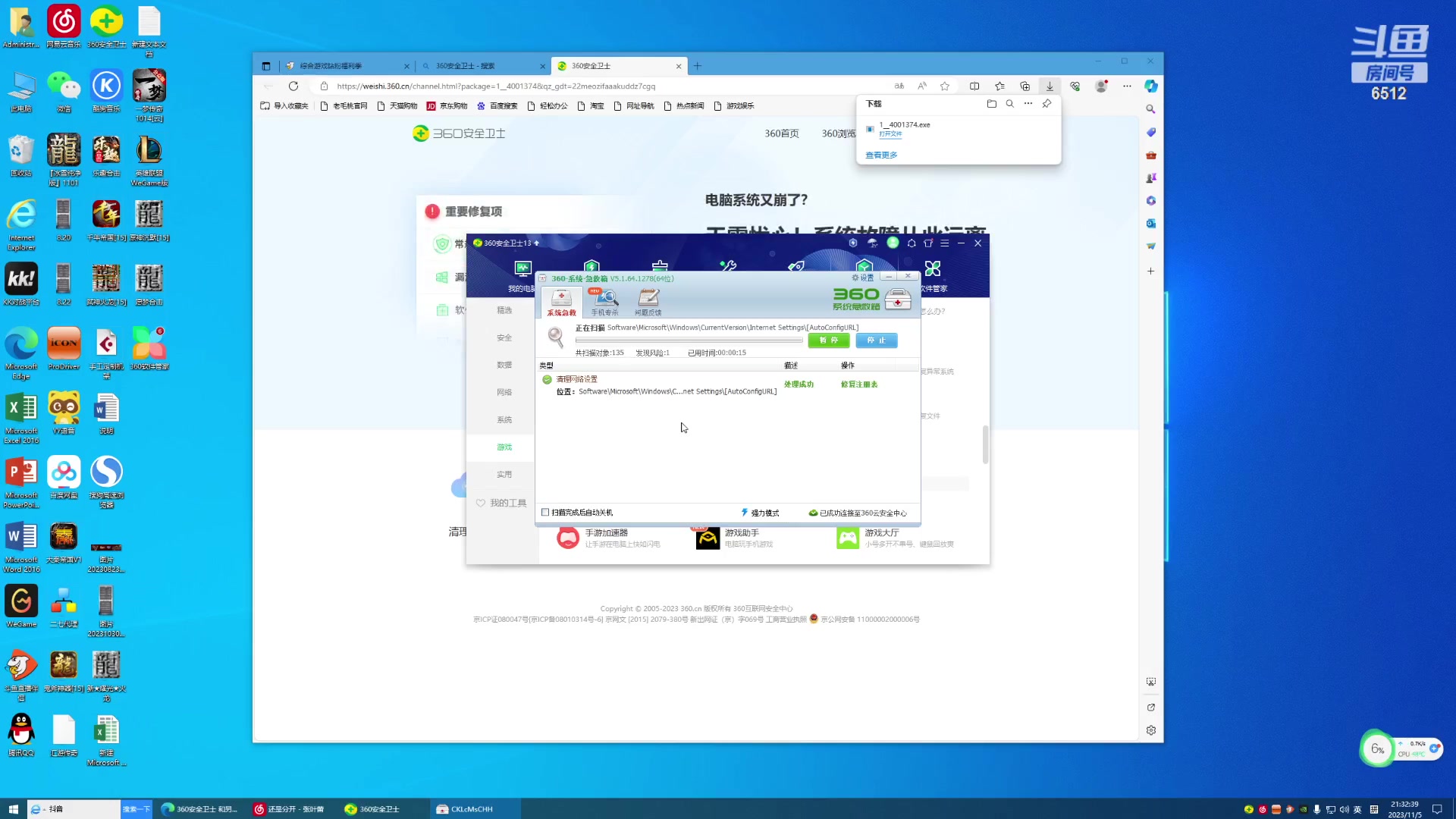This screenshot has width=1456, height=819.
Task: Open 设置 gear in rescue toolbox
Action: pyautogui.click(x=863, y=278)
